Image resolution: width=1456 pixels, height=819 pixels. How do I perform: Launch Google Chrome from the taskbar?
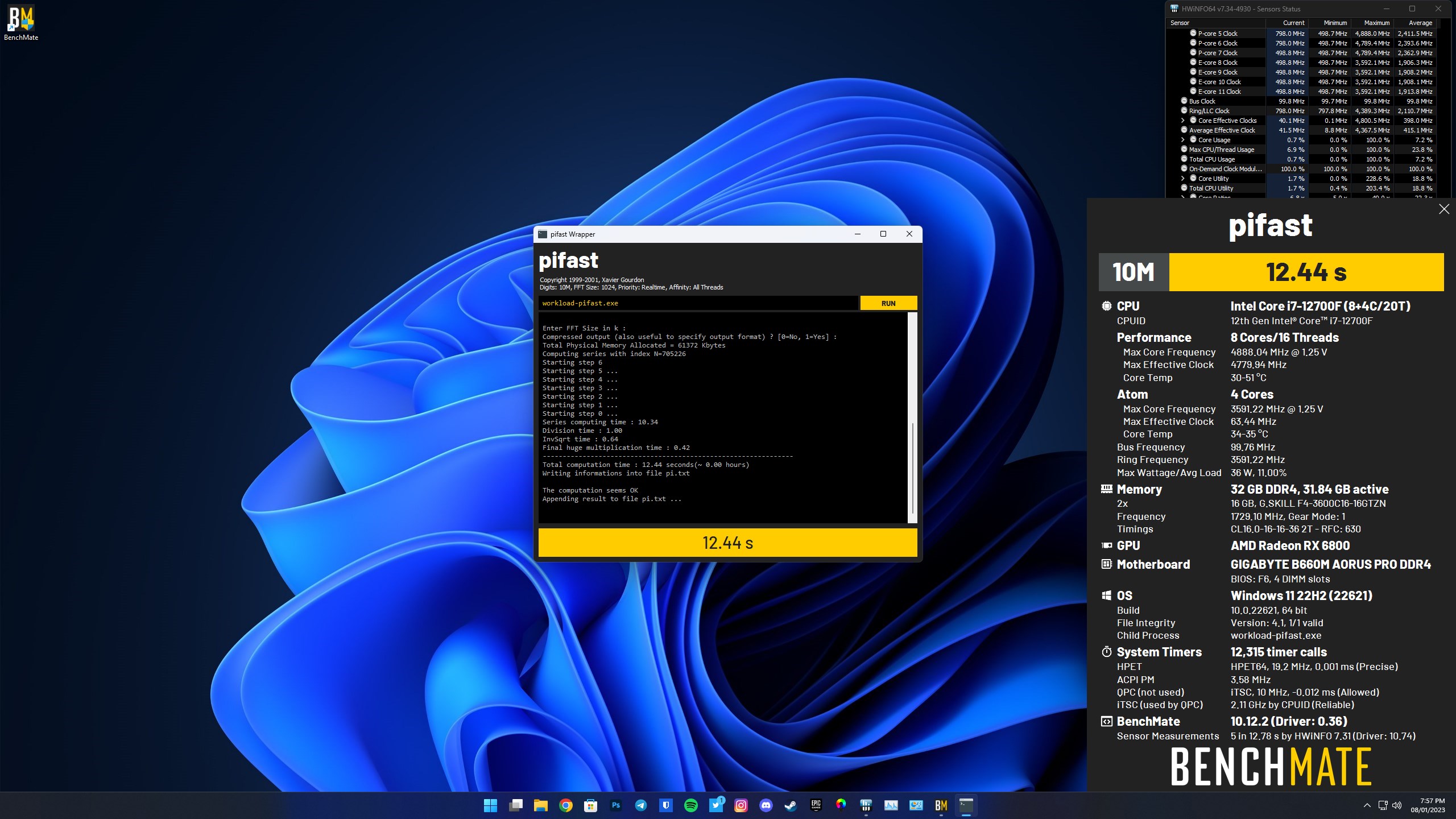[x=566, y=805]
